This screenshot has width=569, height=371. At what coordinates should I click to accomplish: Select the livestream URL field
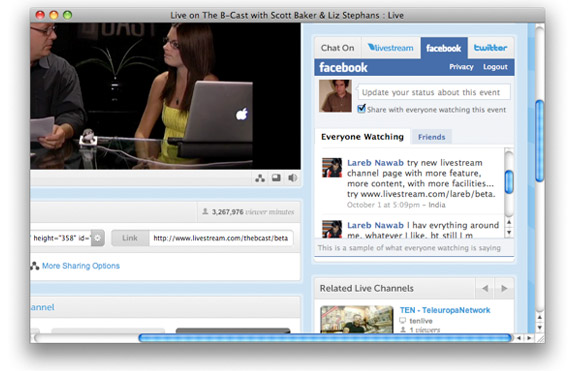pos(221,238)
